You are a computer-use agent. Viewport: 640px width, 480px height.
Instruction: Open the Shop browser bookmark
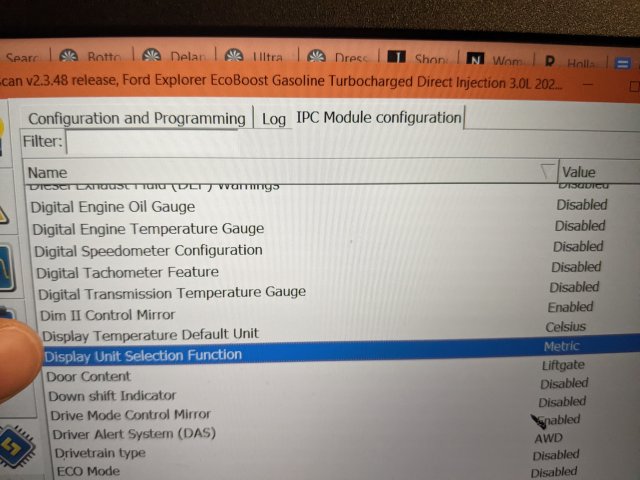[417, 58]
